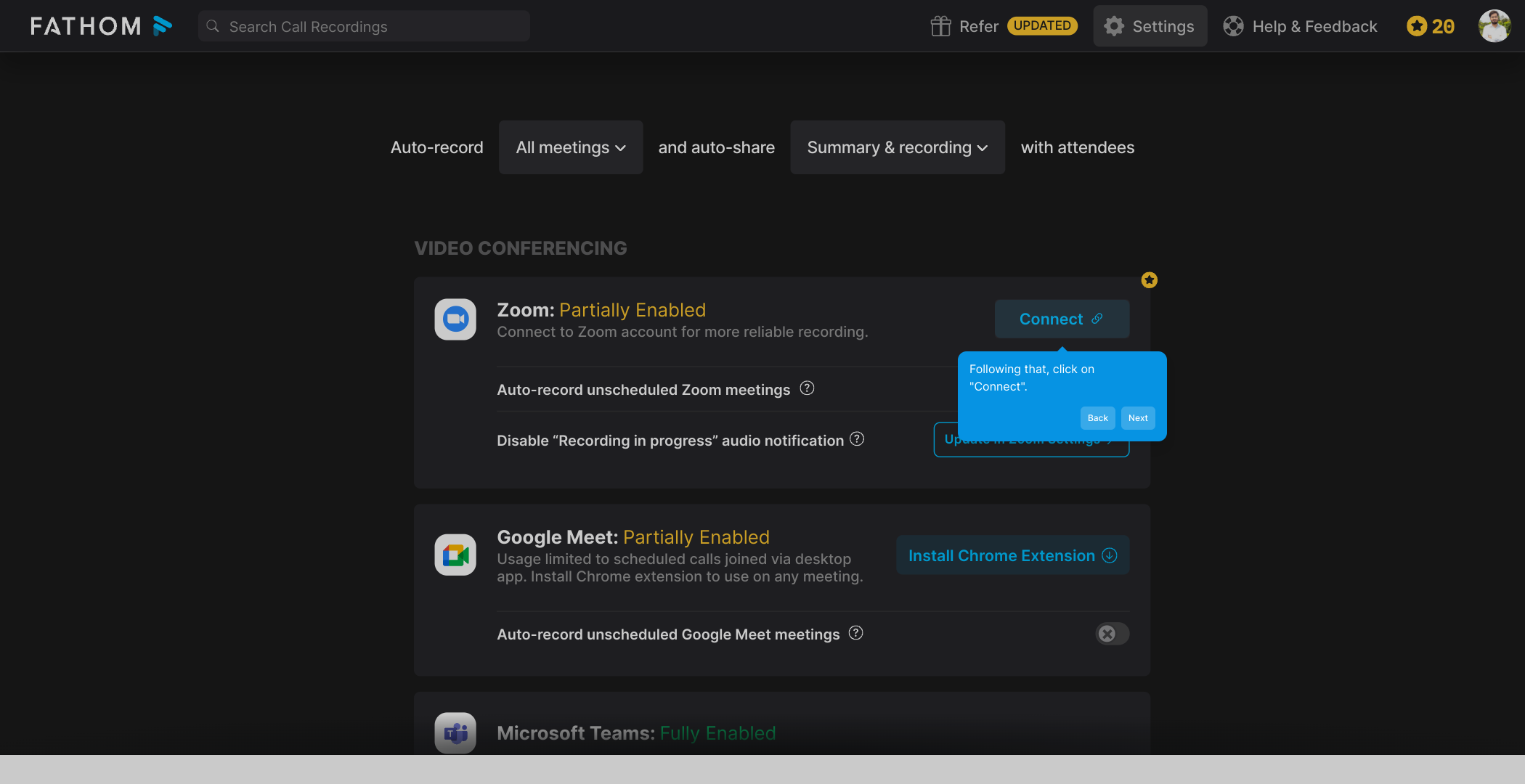Click the gold star points icon
Screen dimensions: 1525x784
point(1416,26)
